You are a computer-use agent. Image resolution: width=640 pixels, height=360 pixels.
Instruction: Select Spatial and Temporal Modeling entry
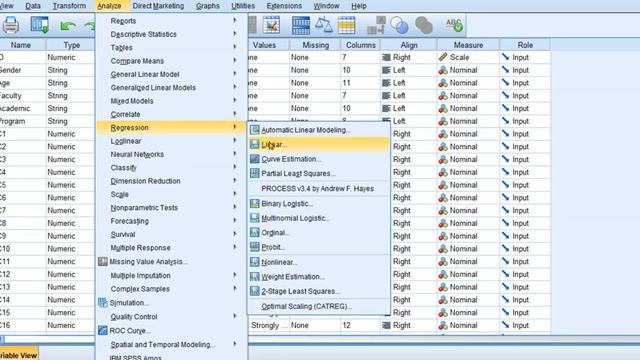162,344
